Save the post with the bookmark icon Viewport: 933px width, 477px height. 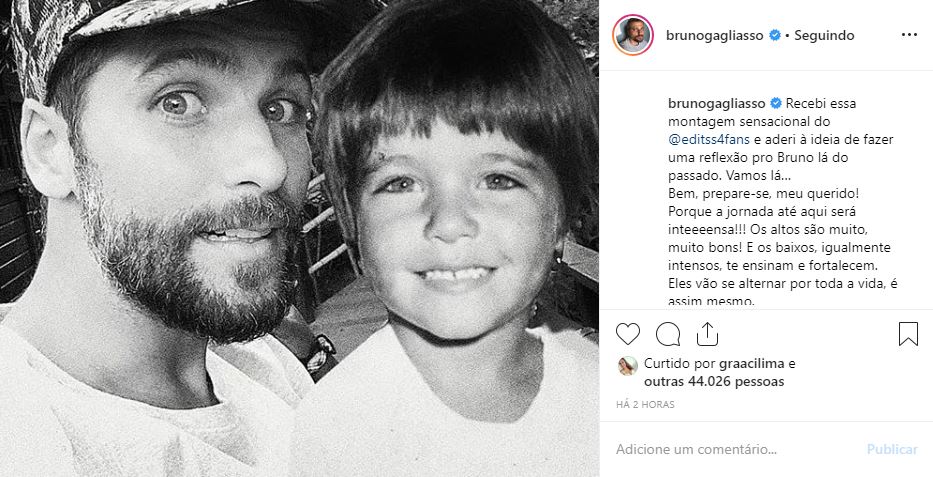click(x=908, y=333)
